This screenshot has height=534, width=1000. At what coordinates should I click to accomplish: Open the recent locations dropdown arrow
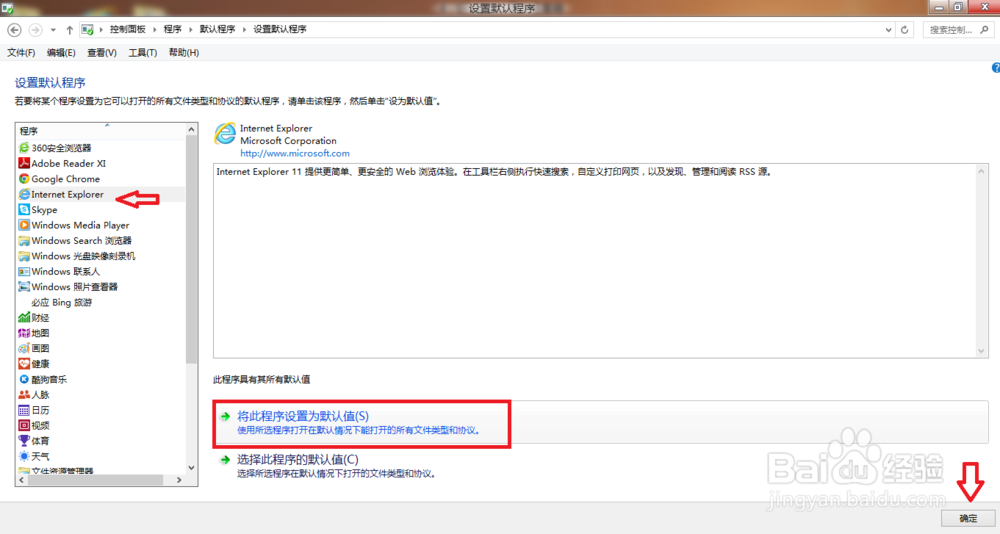point(53,30)
